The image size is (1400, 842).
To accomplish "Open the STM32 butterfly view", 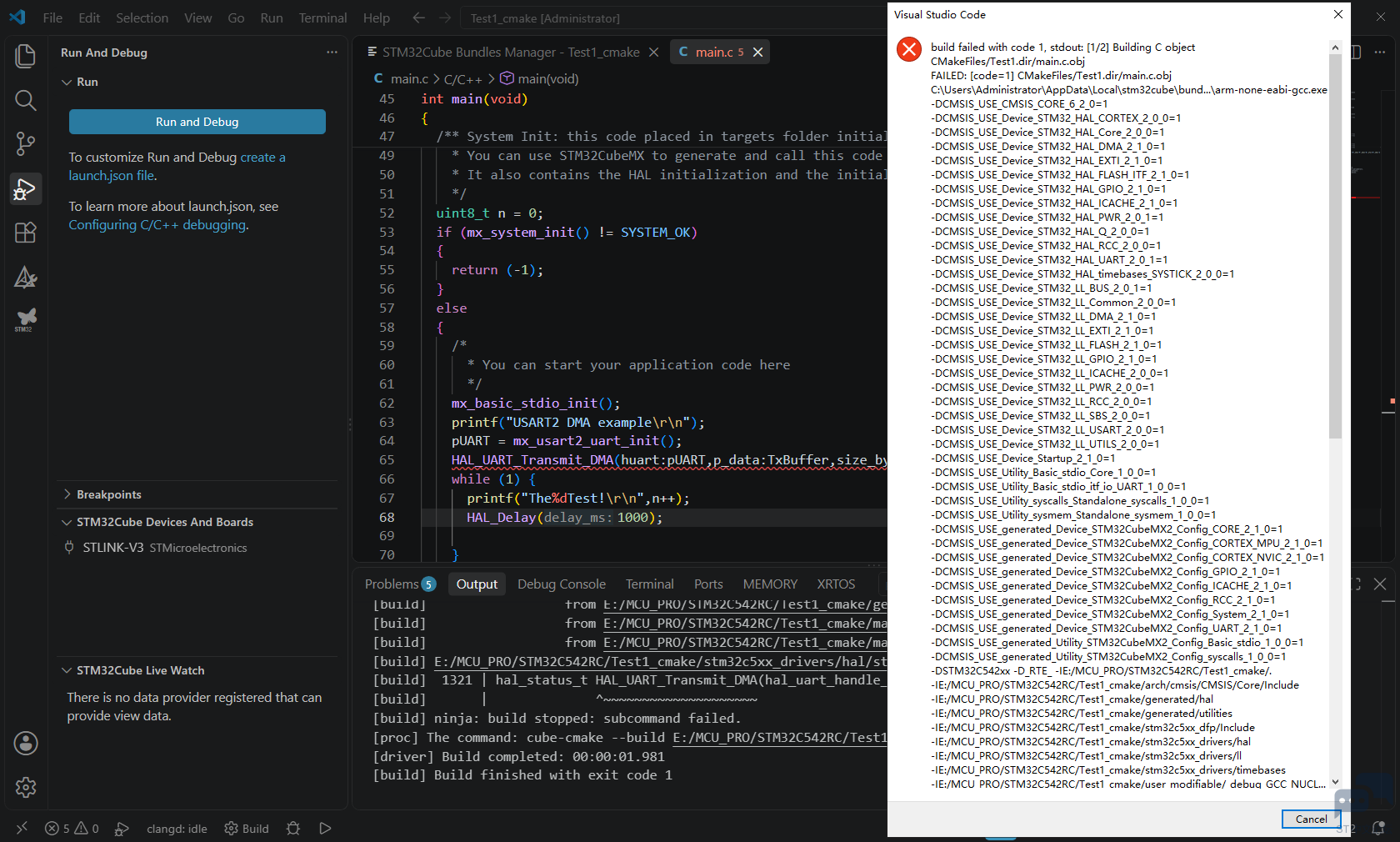I will click(x=26, y=319).
